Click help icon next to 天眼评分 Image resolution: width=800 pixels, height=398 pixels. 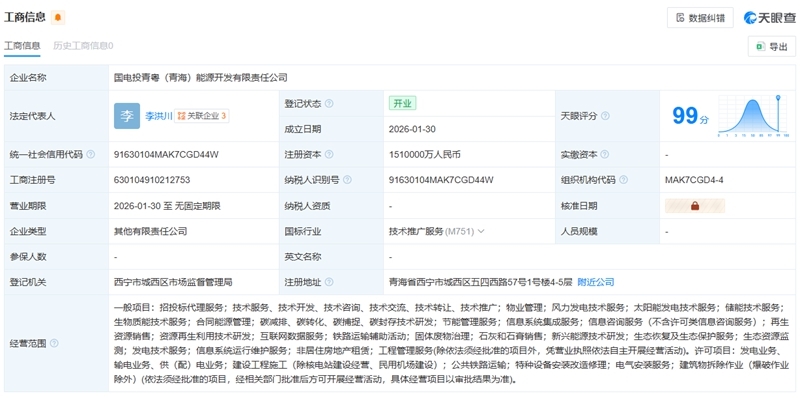[x=605, y=116]
